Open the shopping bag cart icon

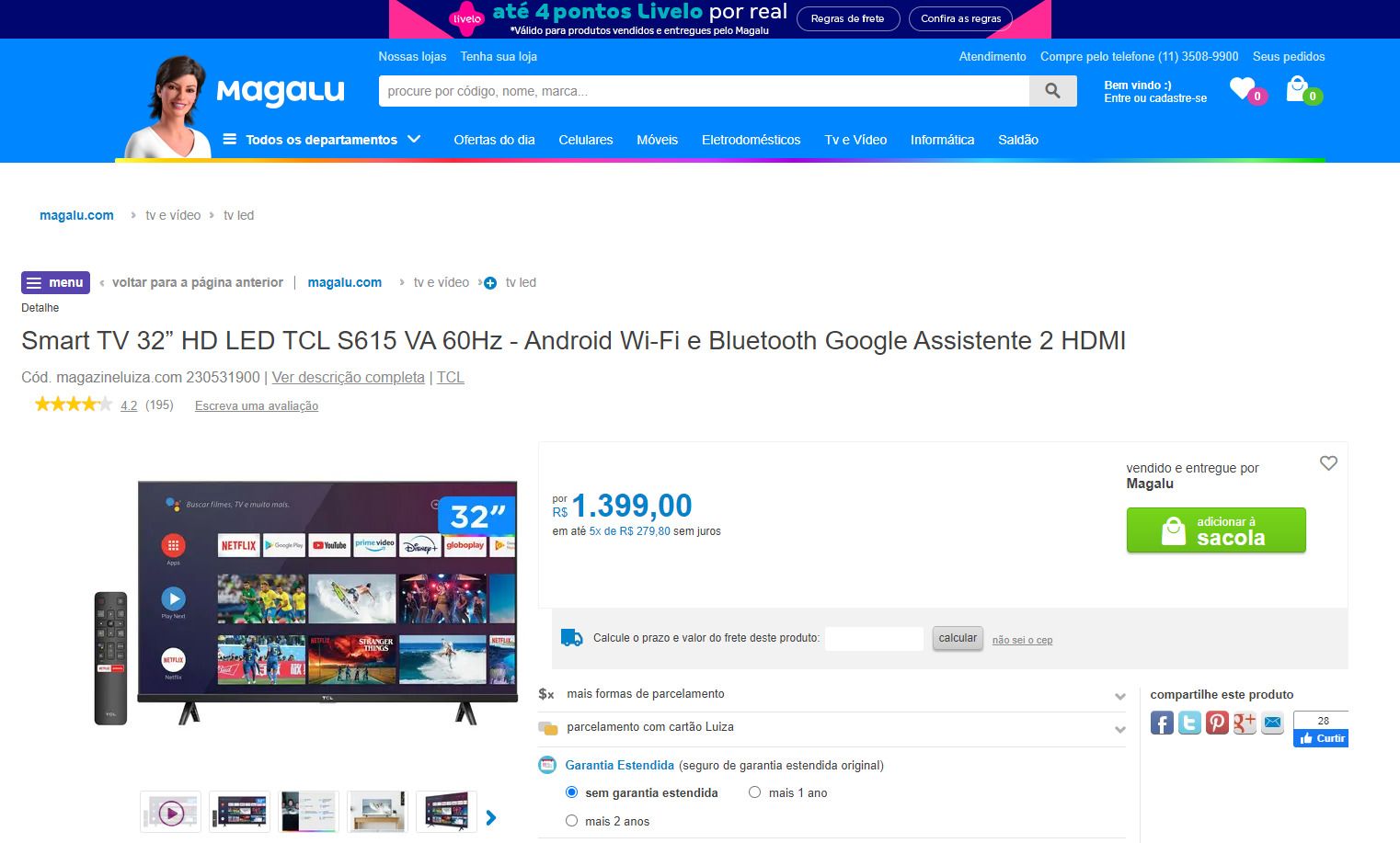click(x=1297, y=89)
